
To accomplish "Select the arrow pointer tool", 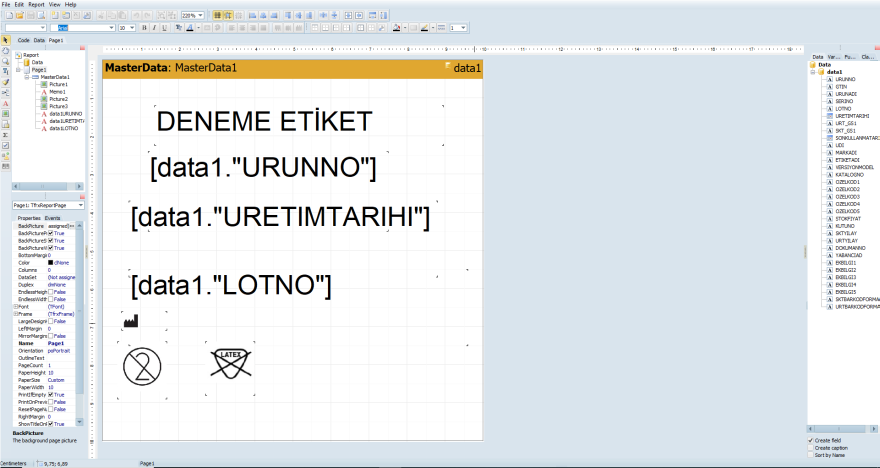I will [x=6, y=40].
